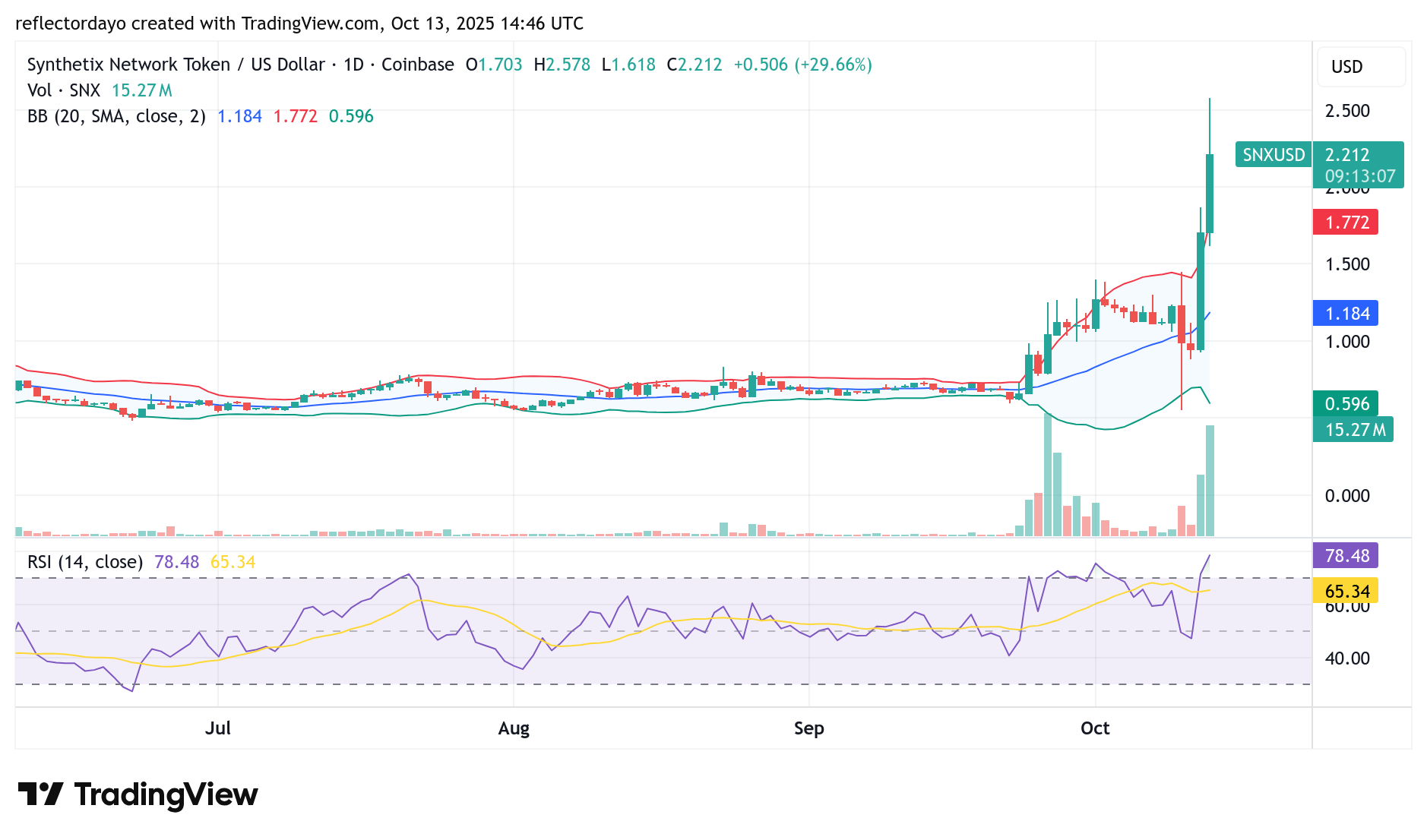
Task: Click the Sep label on time axis
Action: [809, 728]
